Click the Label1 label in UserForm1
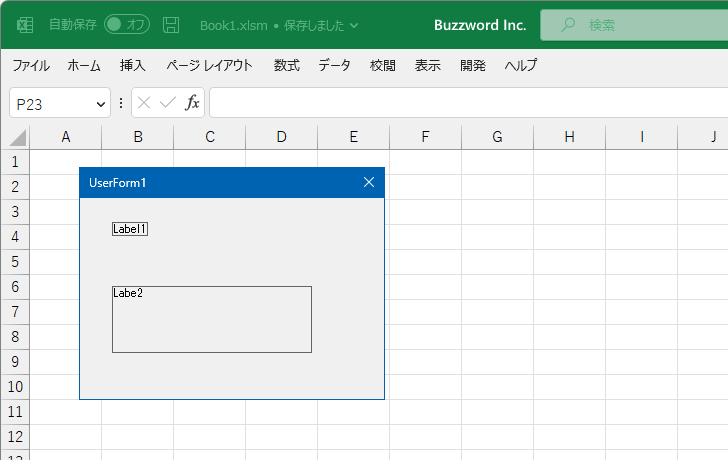728x460 pixels. (x=130, y=229)
